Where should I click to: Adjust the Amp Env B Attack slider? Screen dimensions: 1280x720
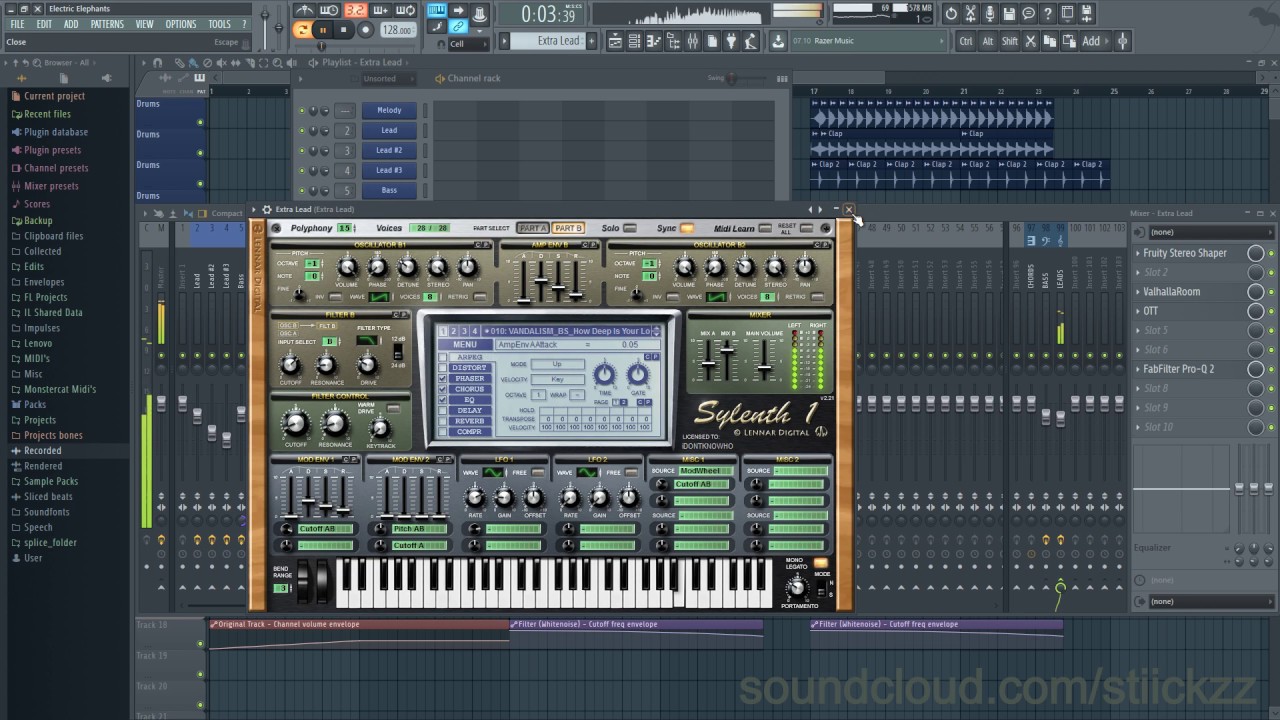click(524, 300)
